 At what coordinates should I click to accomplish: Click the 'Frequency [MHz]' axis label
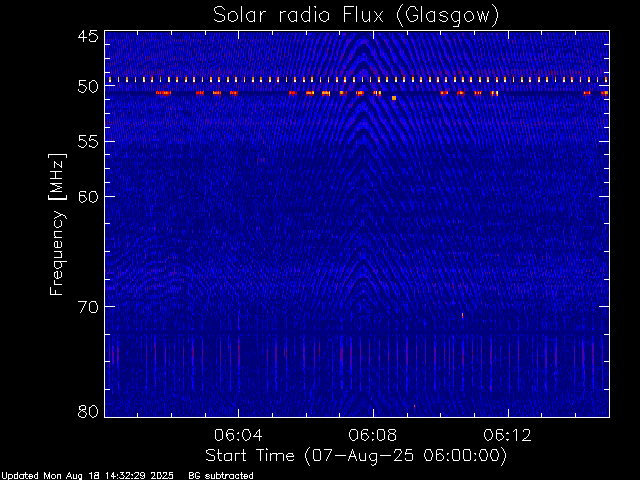tap(57, 224)
